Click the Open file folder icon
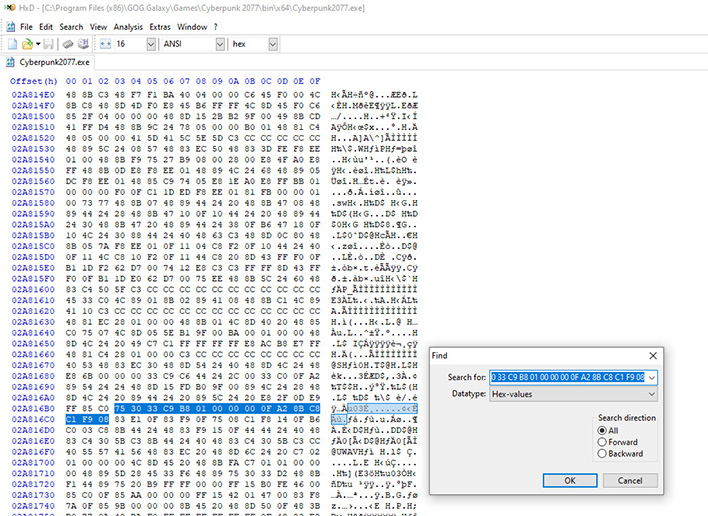The width and height of the screenshot is (708, 516). [27, 44]
